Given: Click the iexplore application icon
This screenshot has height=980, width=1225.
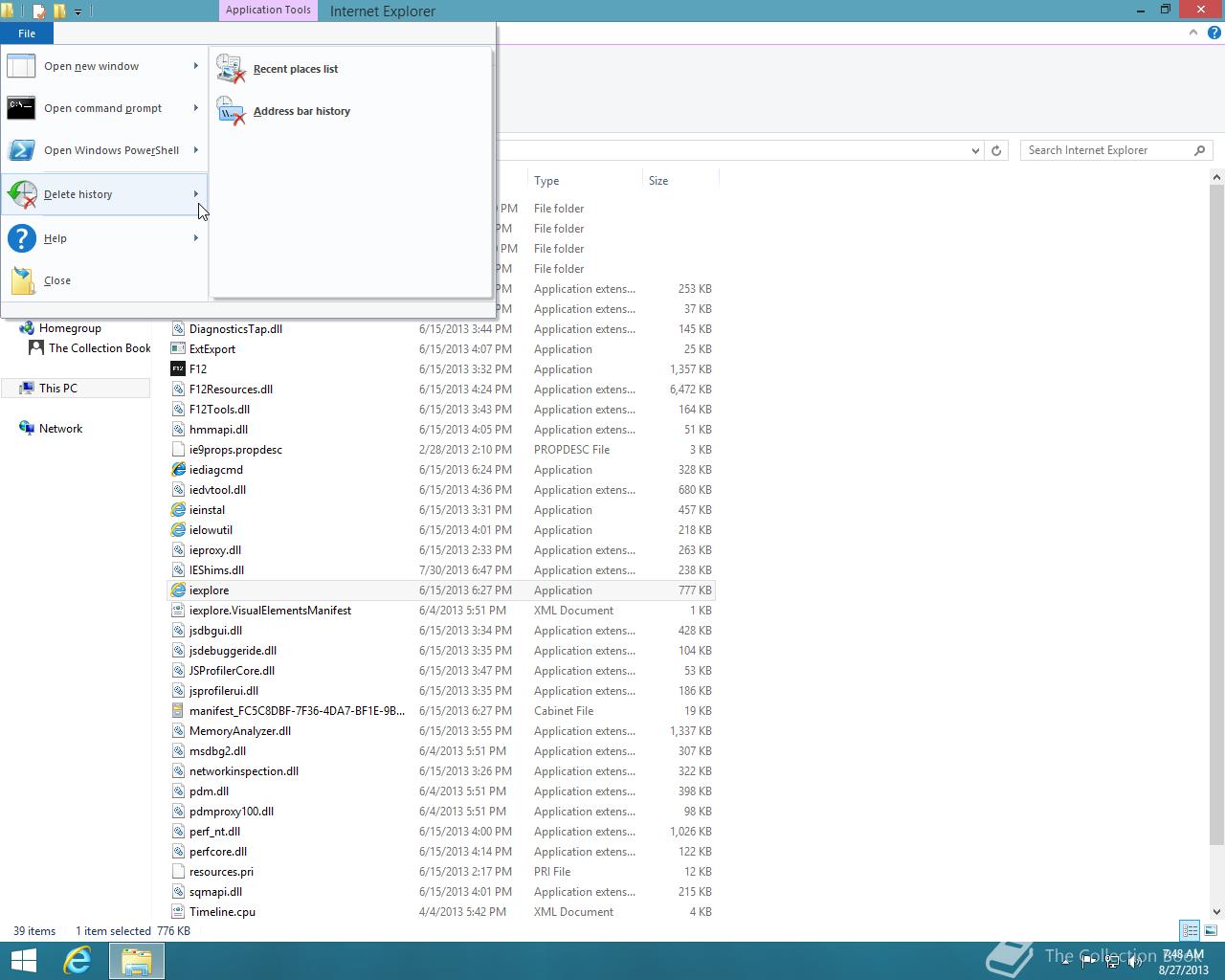Looking at the screenshot, I should click(178, 590).
